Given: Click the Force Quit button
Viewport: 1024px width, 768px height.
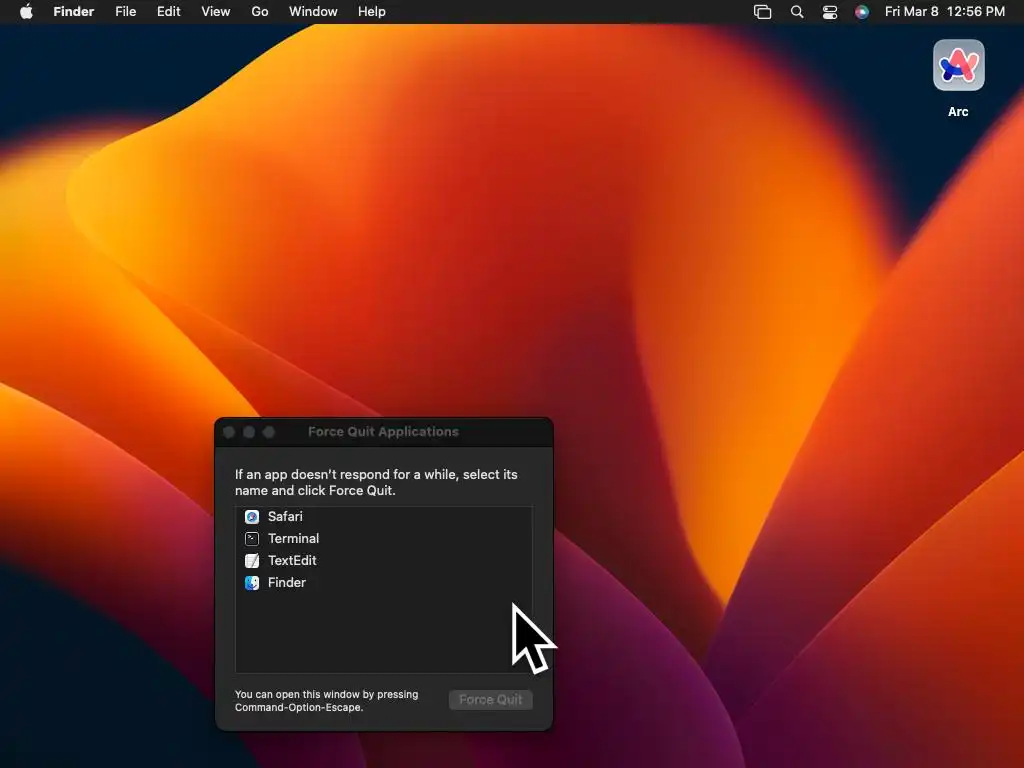Looking at the screenshot, I should pyautogui.click(x=491, y=699).
